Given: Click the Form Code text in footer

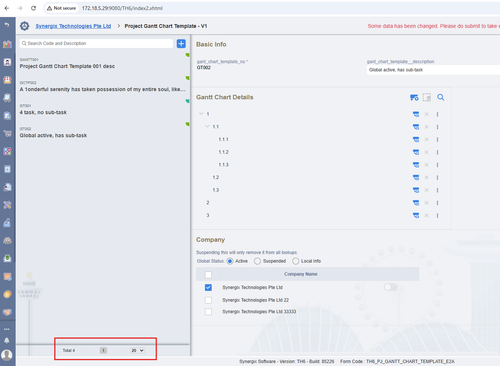Looking at the screenshot, I should point(397,361).
